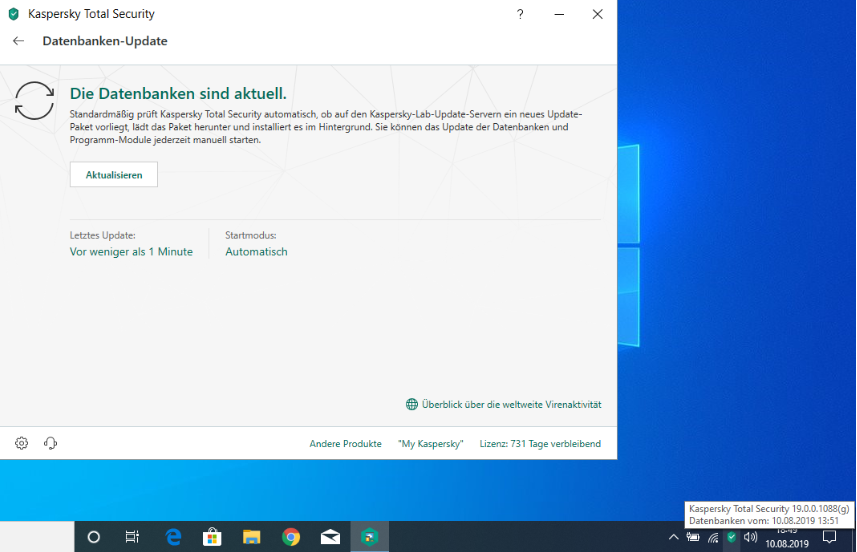This screenshot has width=857, height=552.
Task: Minimize the Kaspersky Total Security window
Action: tap(559, 14)
